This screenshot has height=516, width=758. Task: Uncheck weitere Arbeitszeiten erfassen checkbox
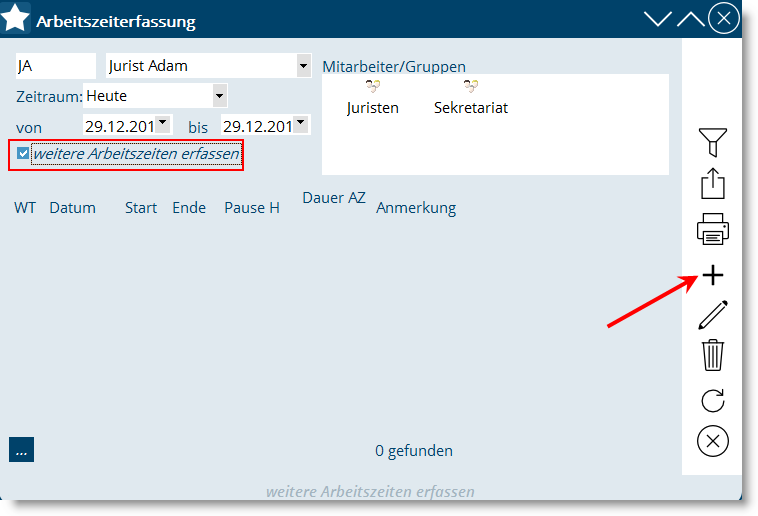[23, 153]
